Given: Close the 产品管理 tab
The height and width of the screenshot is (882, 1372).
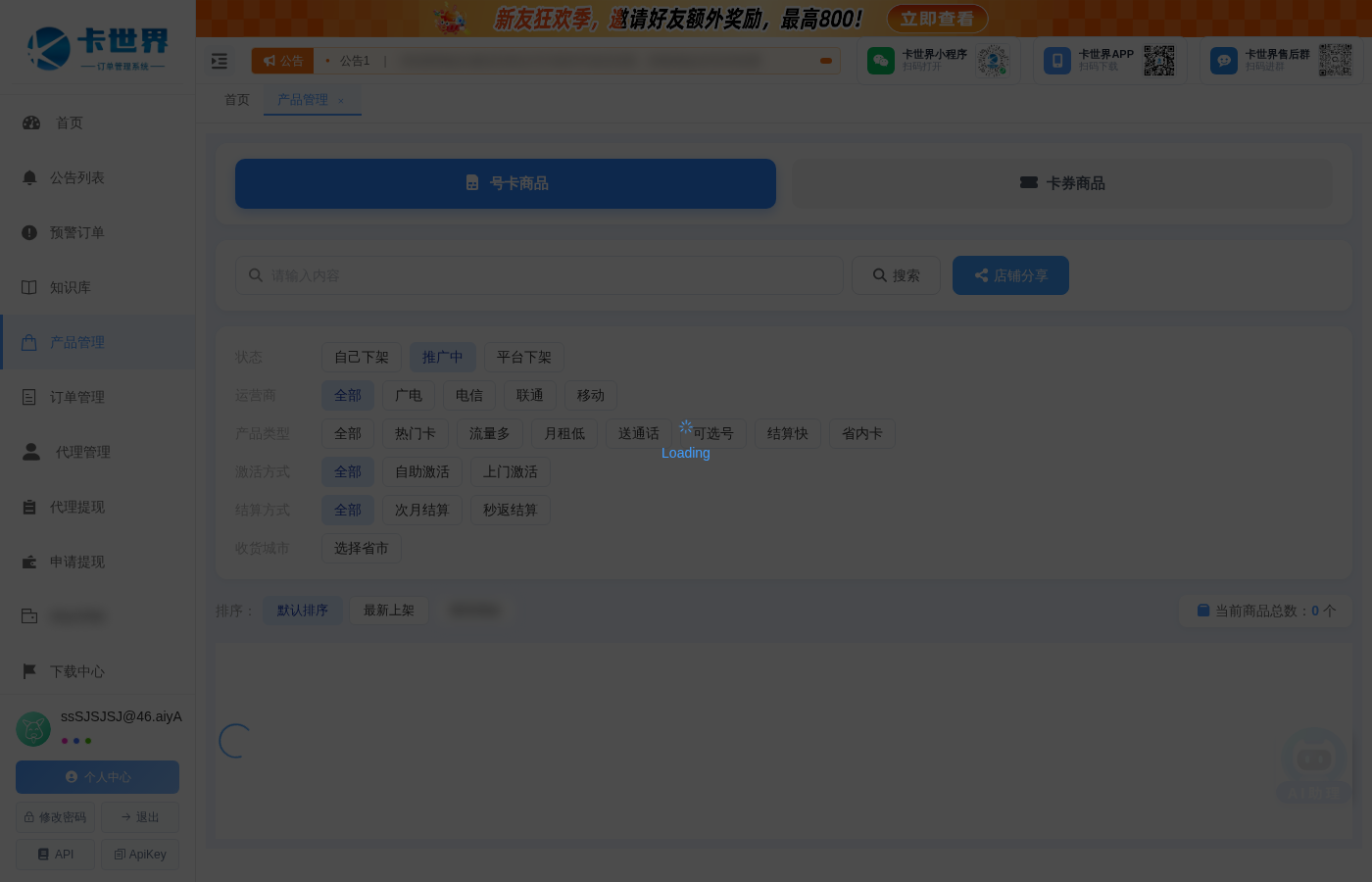Looking at the screenshot, I should [x=341, y=101].
